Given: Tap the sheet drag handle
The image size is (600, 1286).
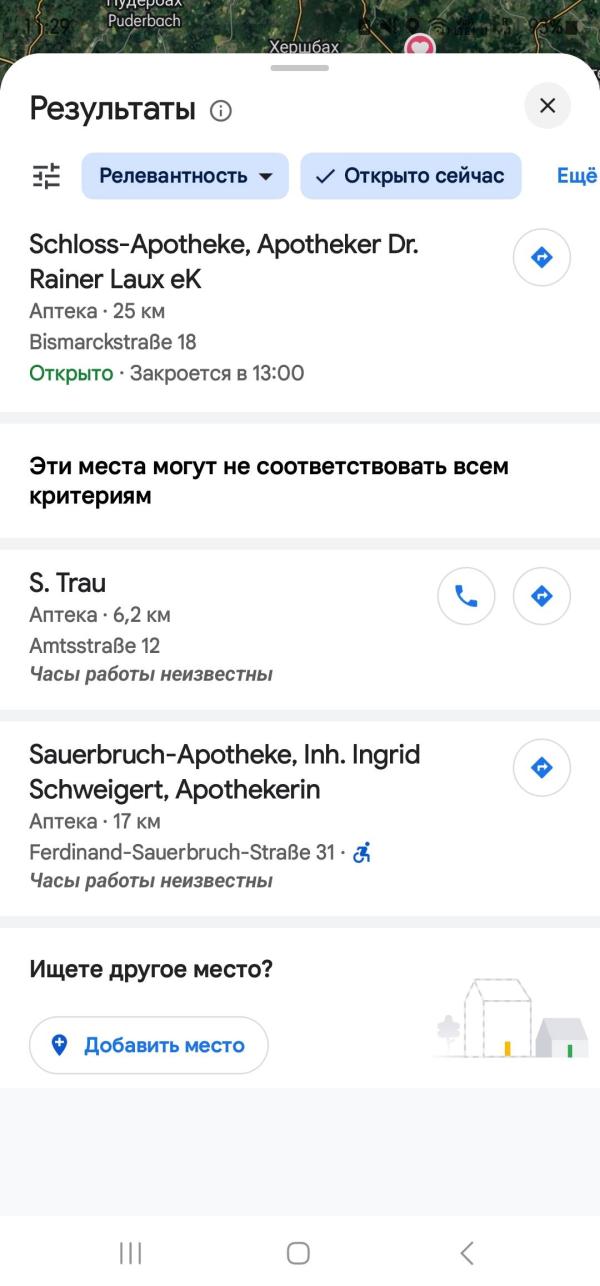Looking at the screenshot, I should (299, 68).
